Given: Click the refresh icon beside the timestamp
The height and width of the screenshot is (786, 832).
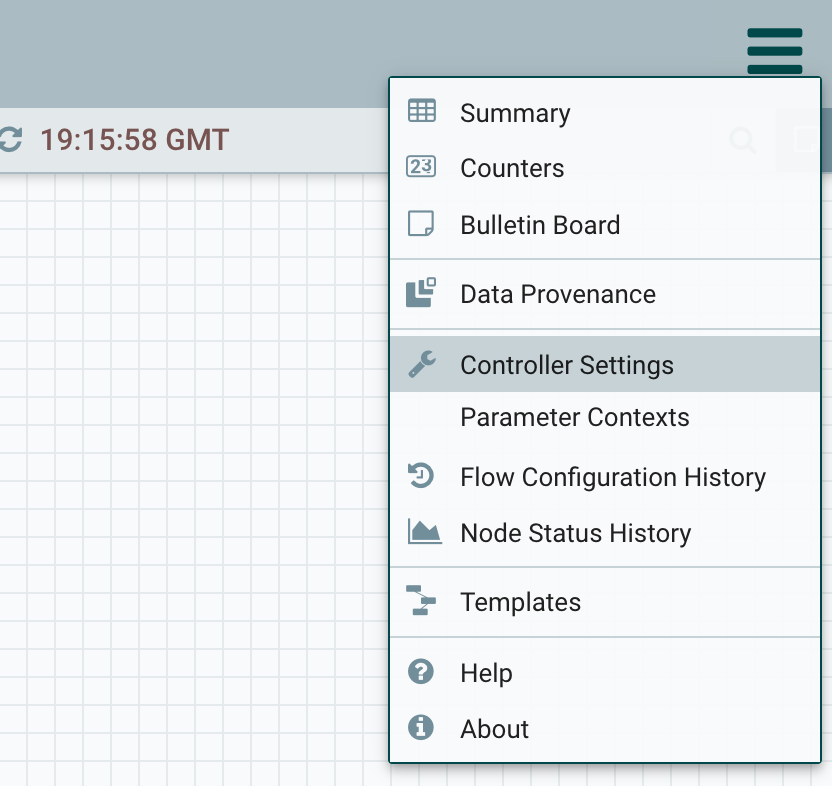Looking at the screenshot, I should (x=9, y=139).
